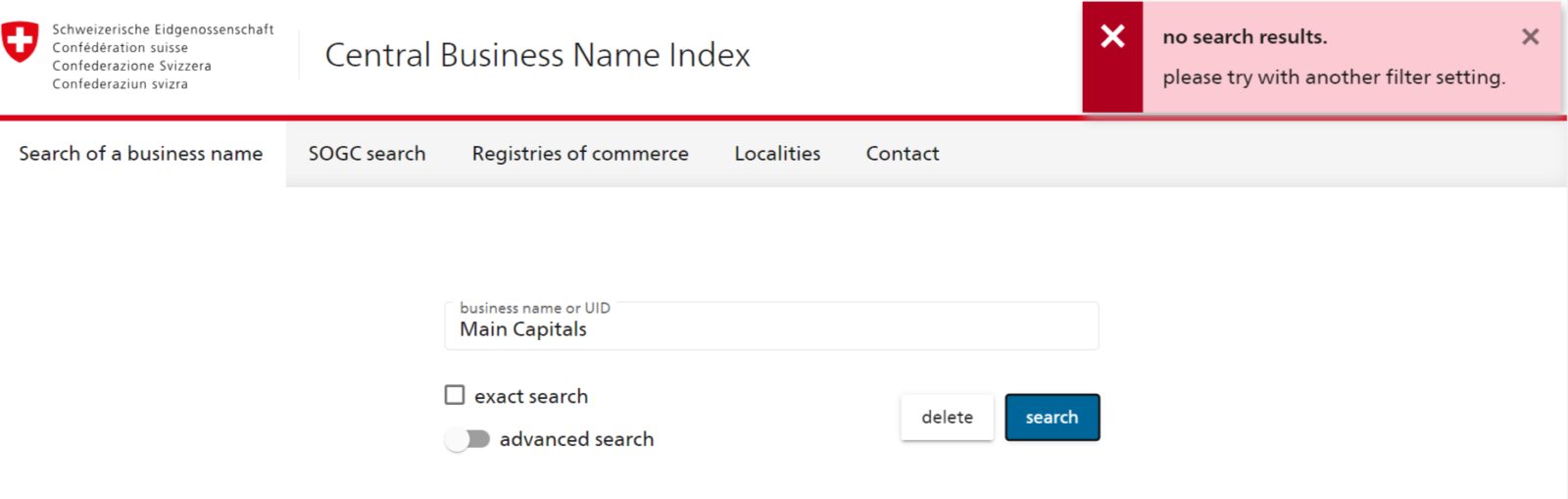This screenshot has width=1568, height=499.
Task: Focus the business name or UID field
Action: point(771,326)
